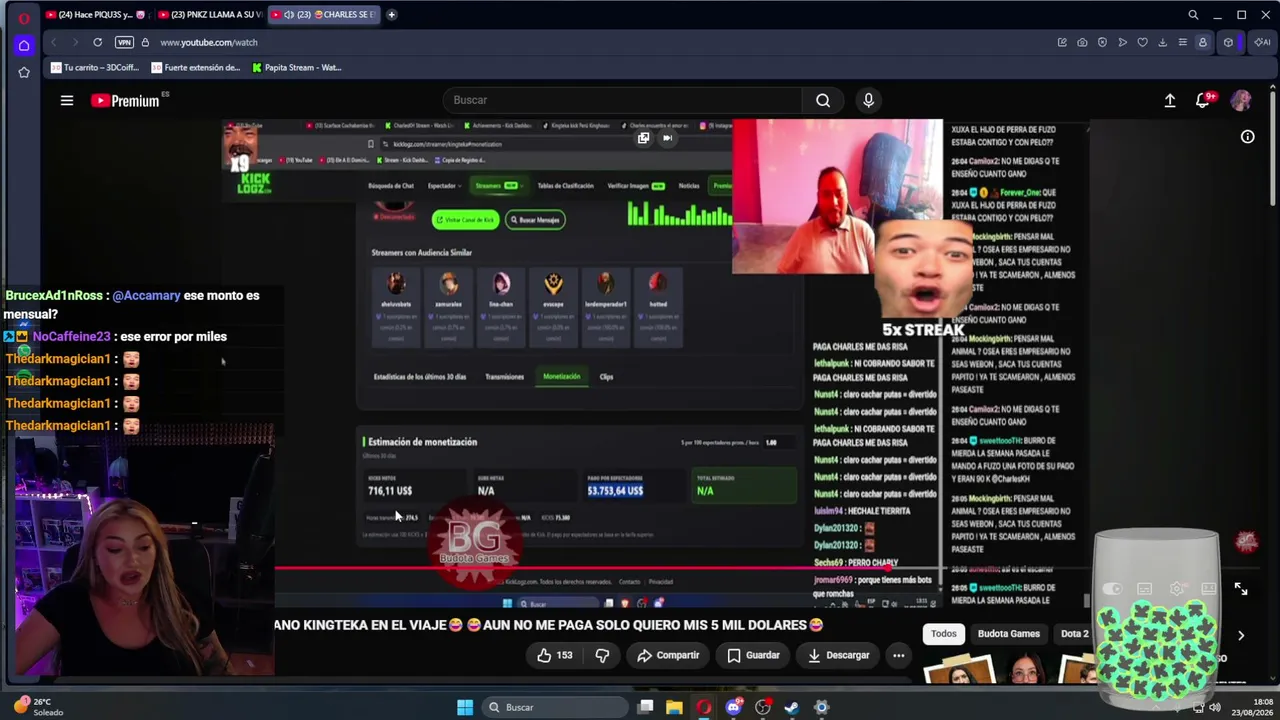The width and height of the screenshot is (1280, 720).
Task: Start voice search with the microphone
Action: coord(868,100)
